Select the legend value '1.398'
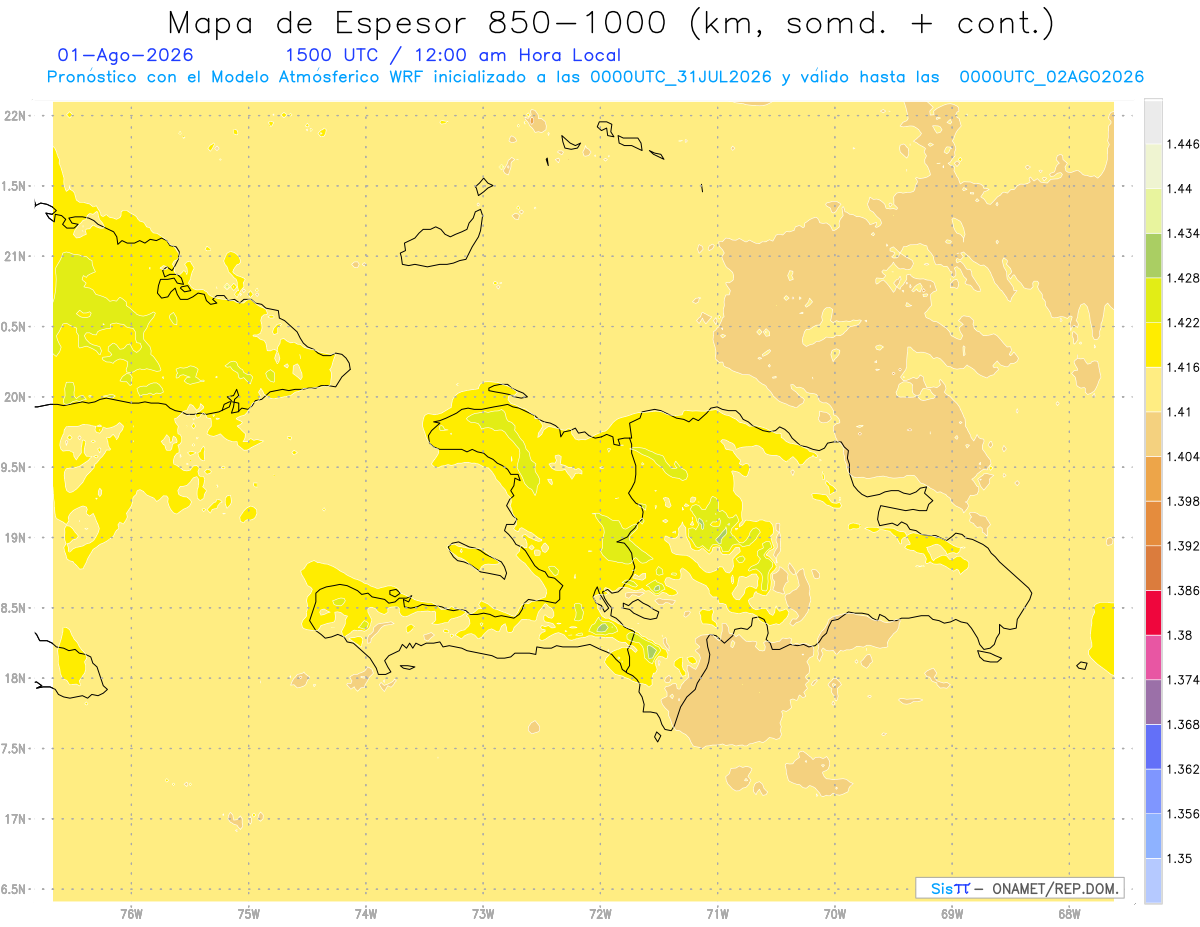The width and height of the screenshot is (1200, 927). 1182,501
